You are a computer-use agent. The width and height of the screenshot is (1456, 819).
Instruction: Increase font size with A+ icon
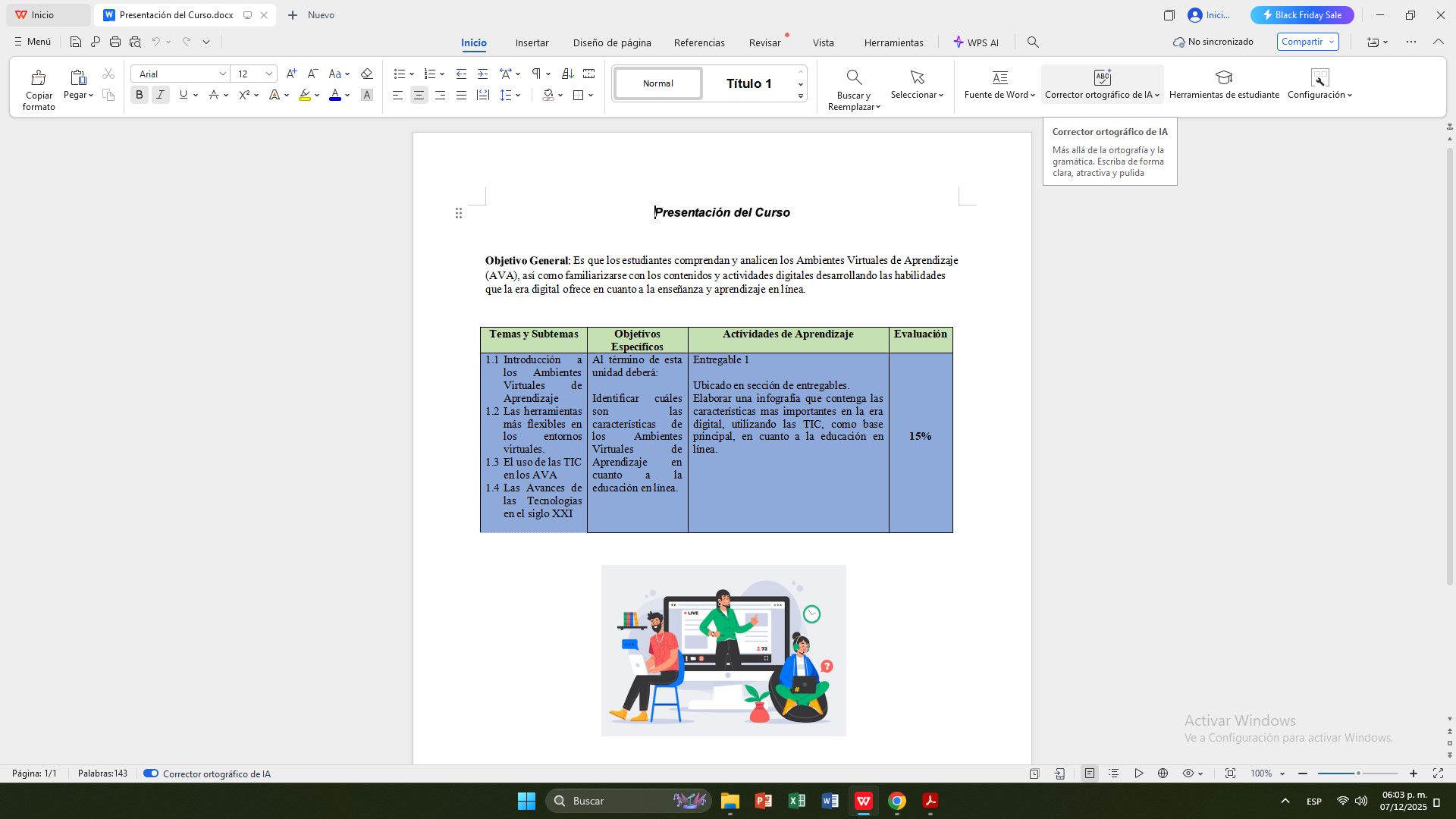coord(291,74)
